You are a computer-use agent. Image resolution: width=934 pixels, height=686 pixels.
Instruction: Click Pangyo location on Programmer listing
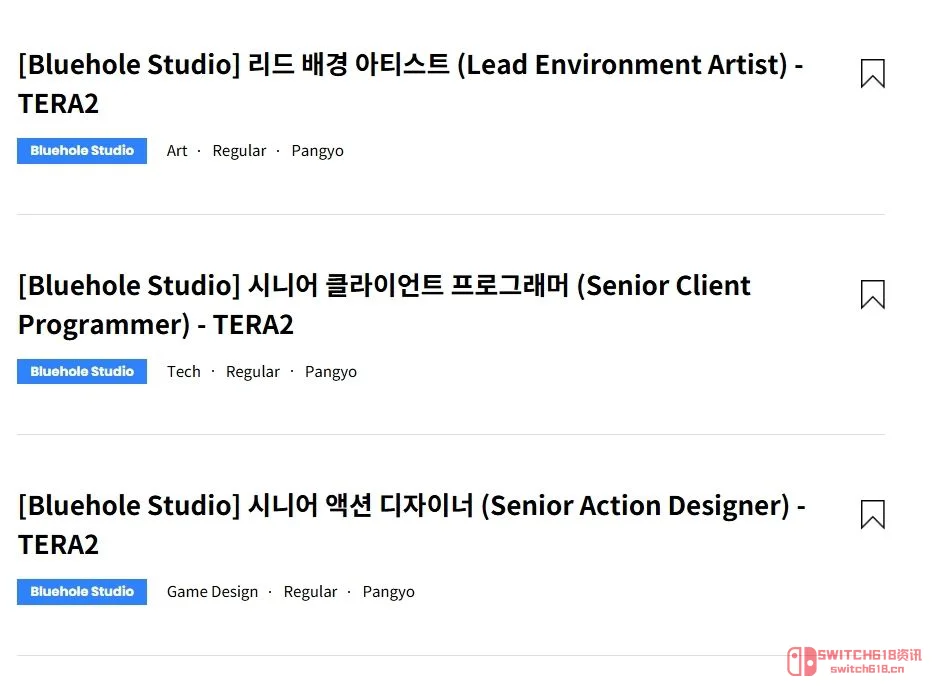[331, 371]
